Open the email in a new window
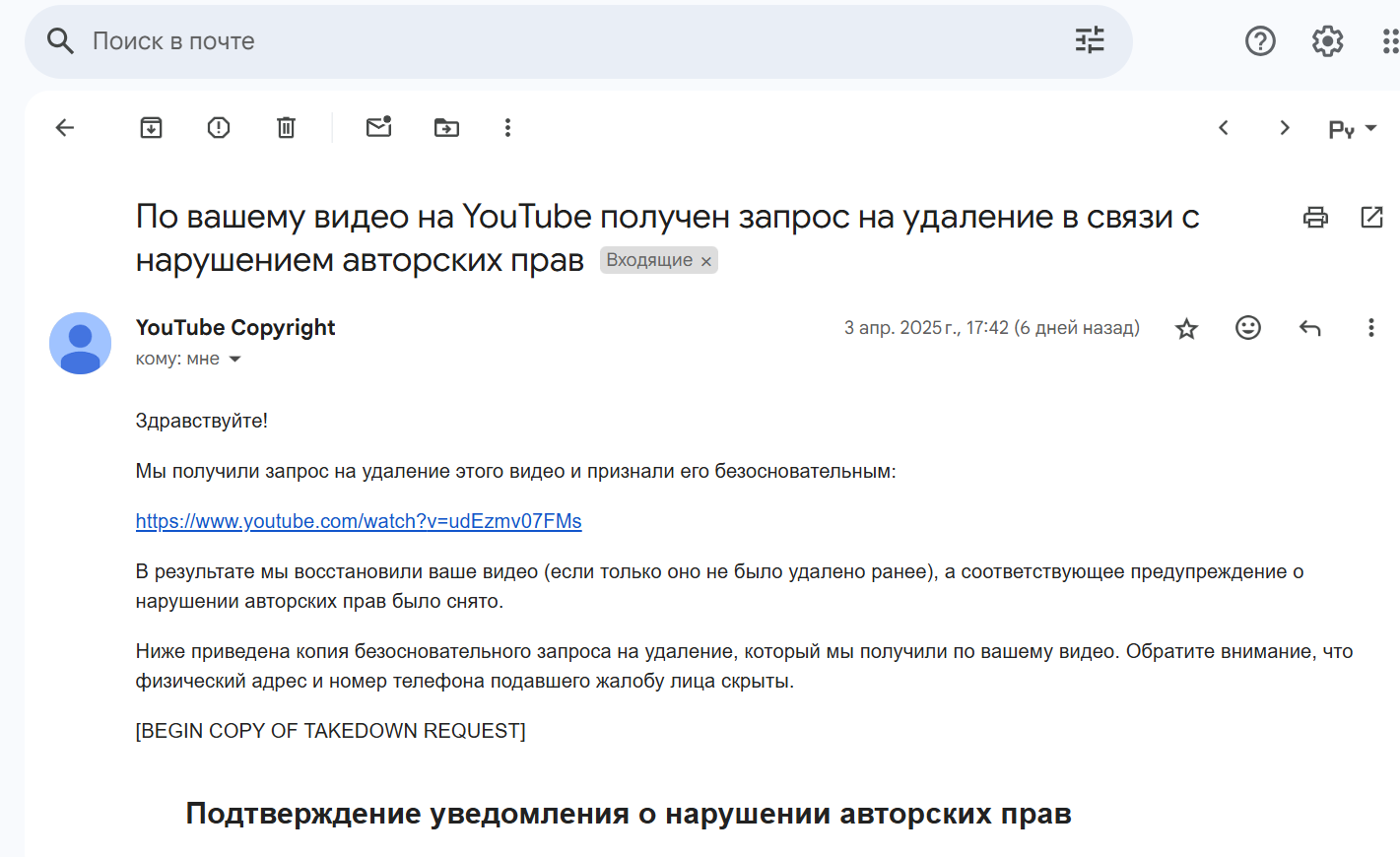Screen dimensions: 1400x857 pyautogui.click(x=1371, y=218)
